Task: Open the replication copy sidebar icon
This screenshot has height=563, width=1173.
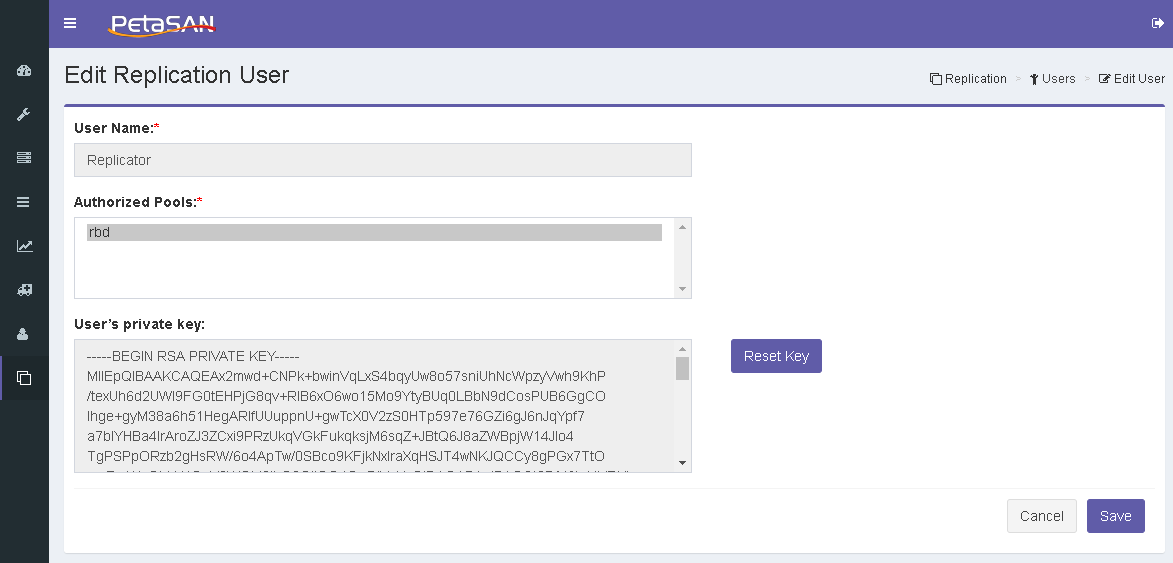Action: coord(24,378)
